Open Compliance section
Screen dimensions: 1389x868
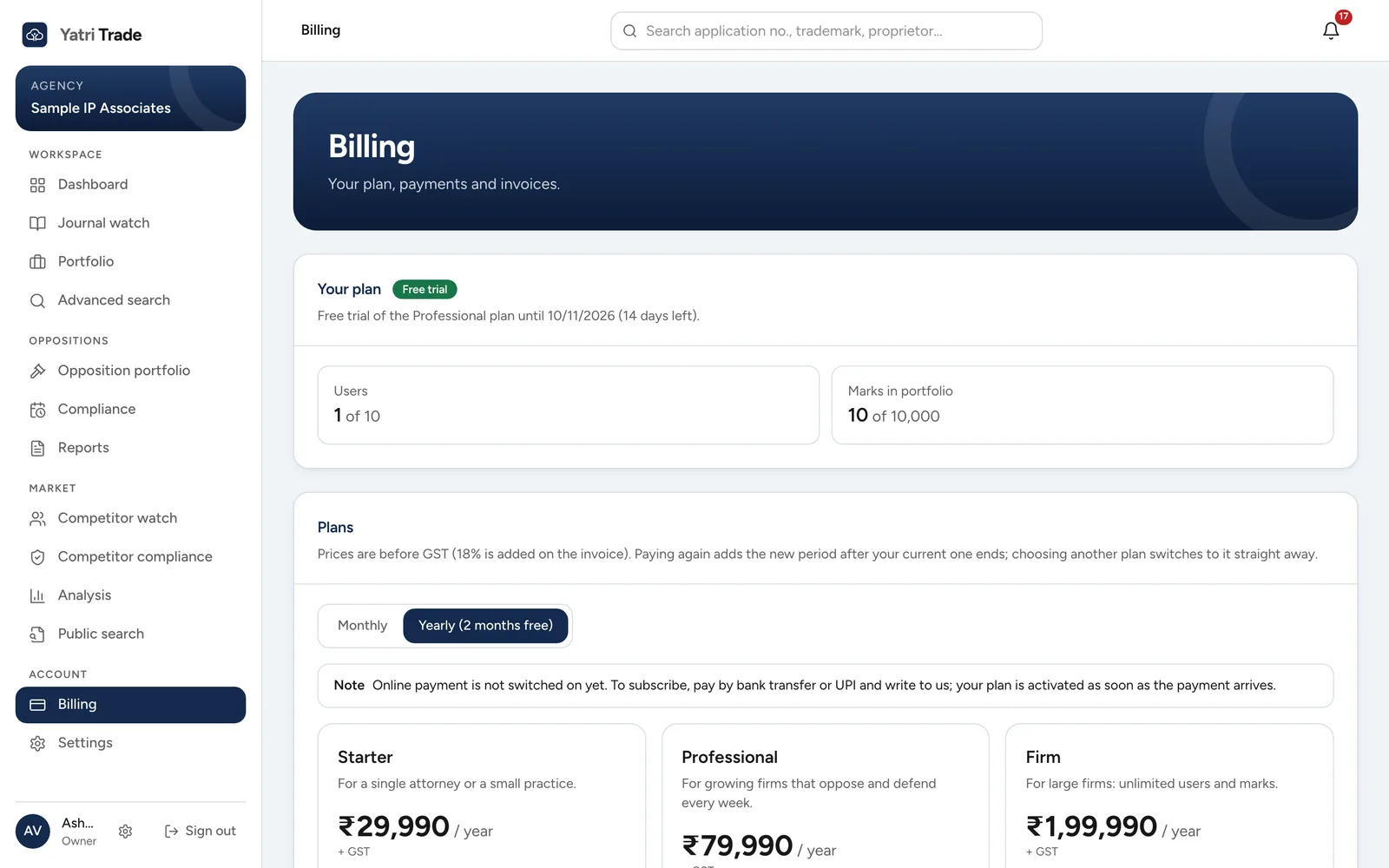coord(130,410)
